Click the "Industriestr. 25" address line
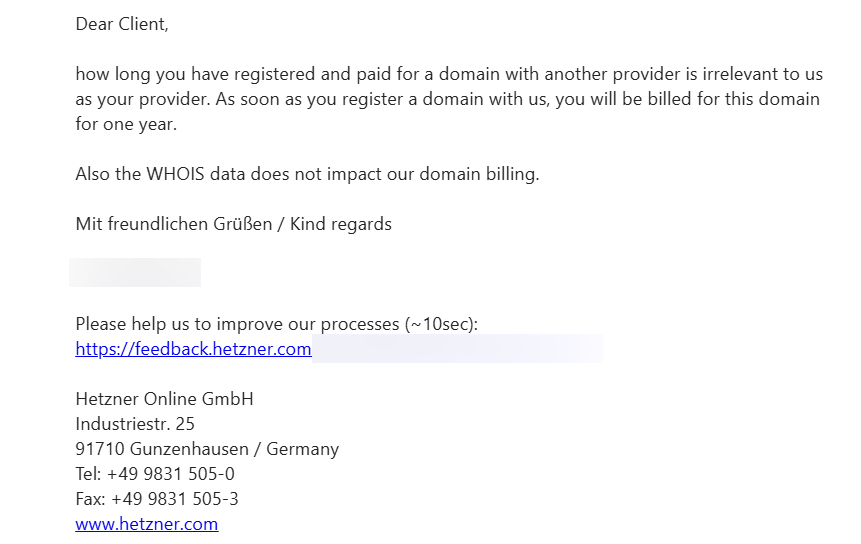This screenshot has width=861, height=544. 135,424
